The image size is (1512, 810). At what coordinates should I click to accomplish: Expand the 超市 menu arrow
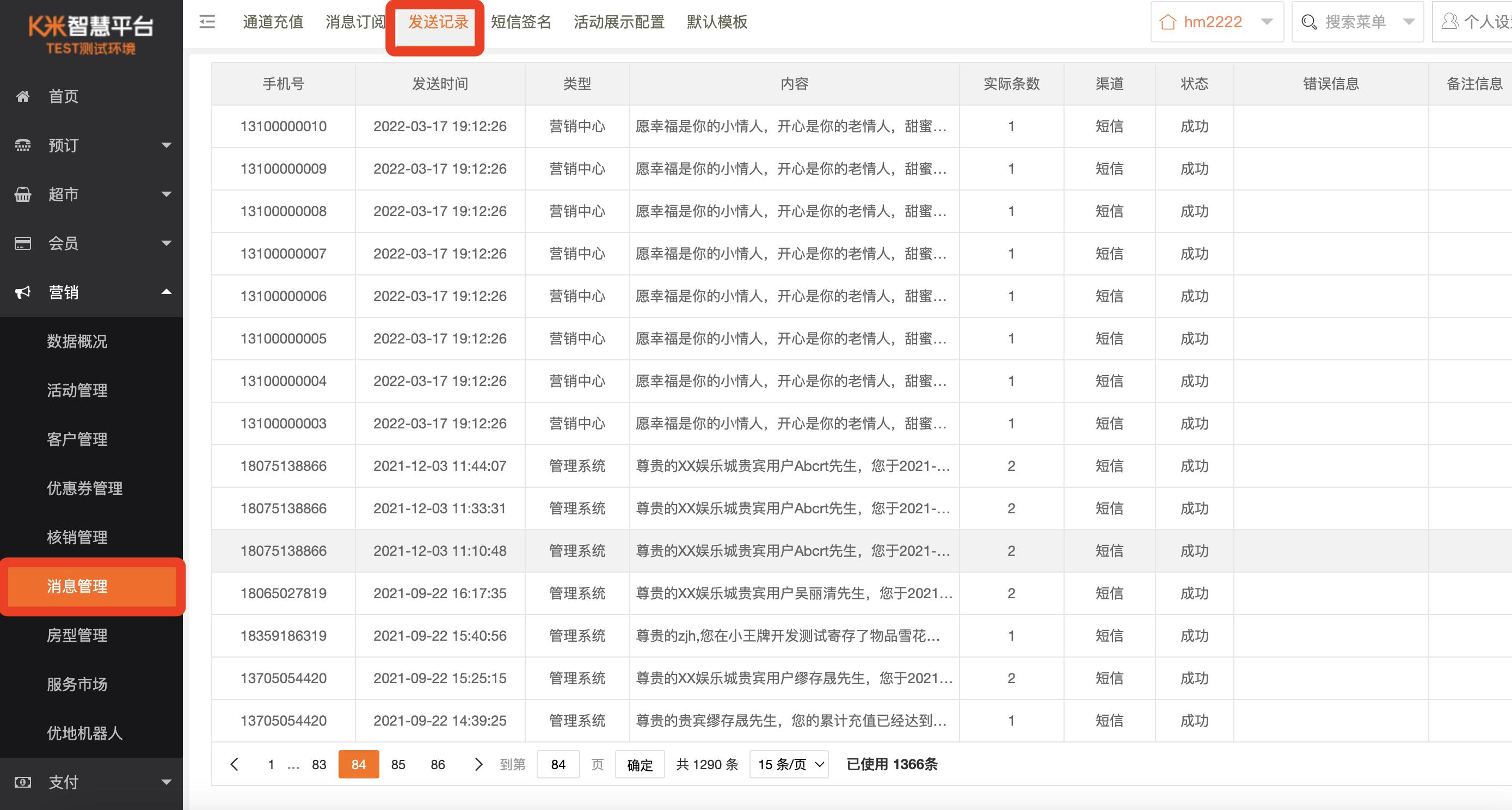[166, 194]
